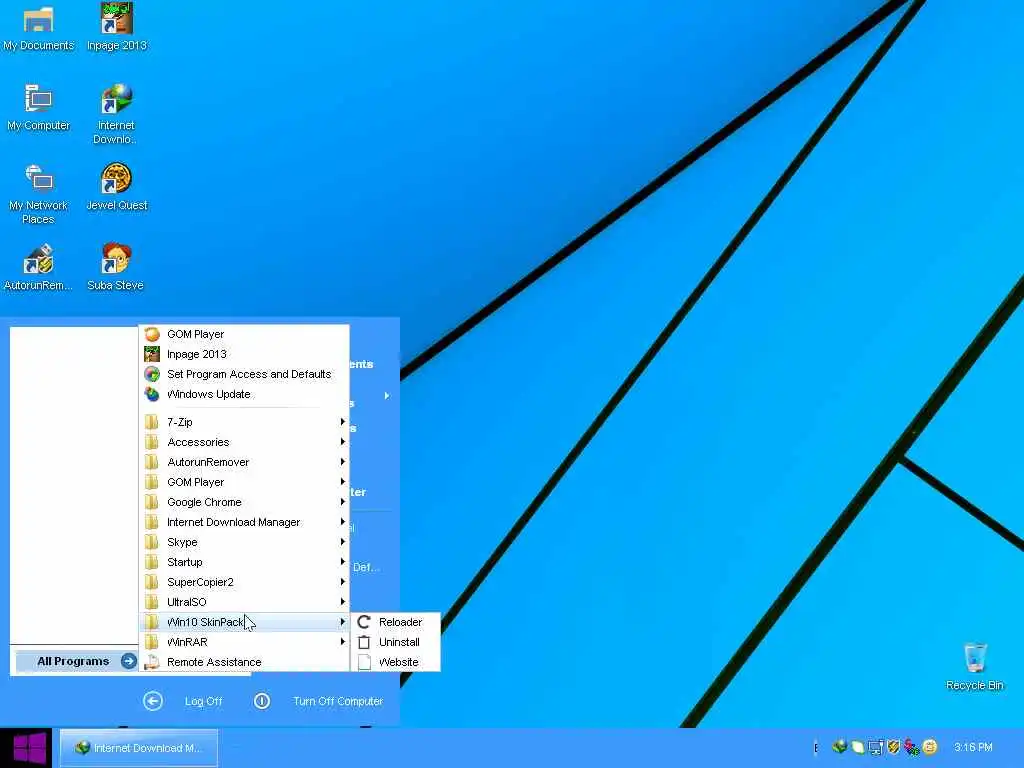This screenshot has width=1024, height=768.
Task: Select the Win10 SkinPack menu entry
Action: (245, 622)
